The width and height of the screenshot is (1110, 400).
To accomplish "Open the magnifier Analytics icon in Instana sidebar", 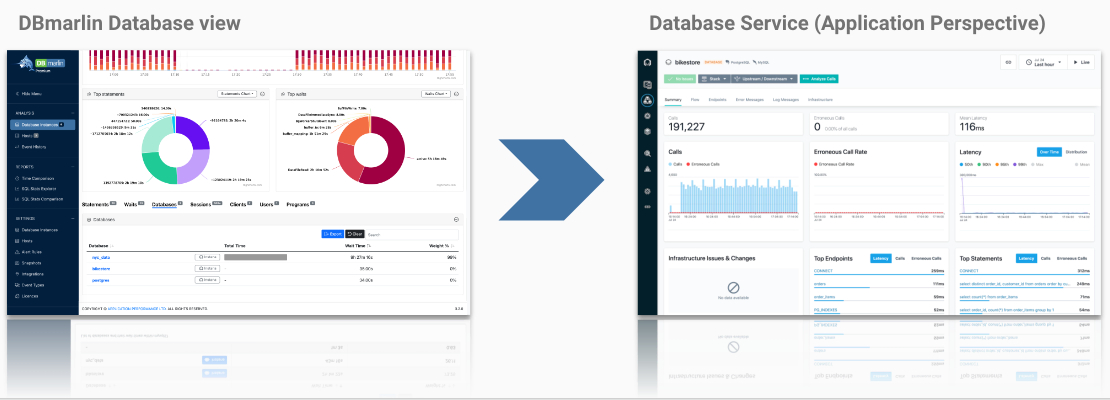I will [647, 153].
